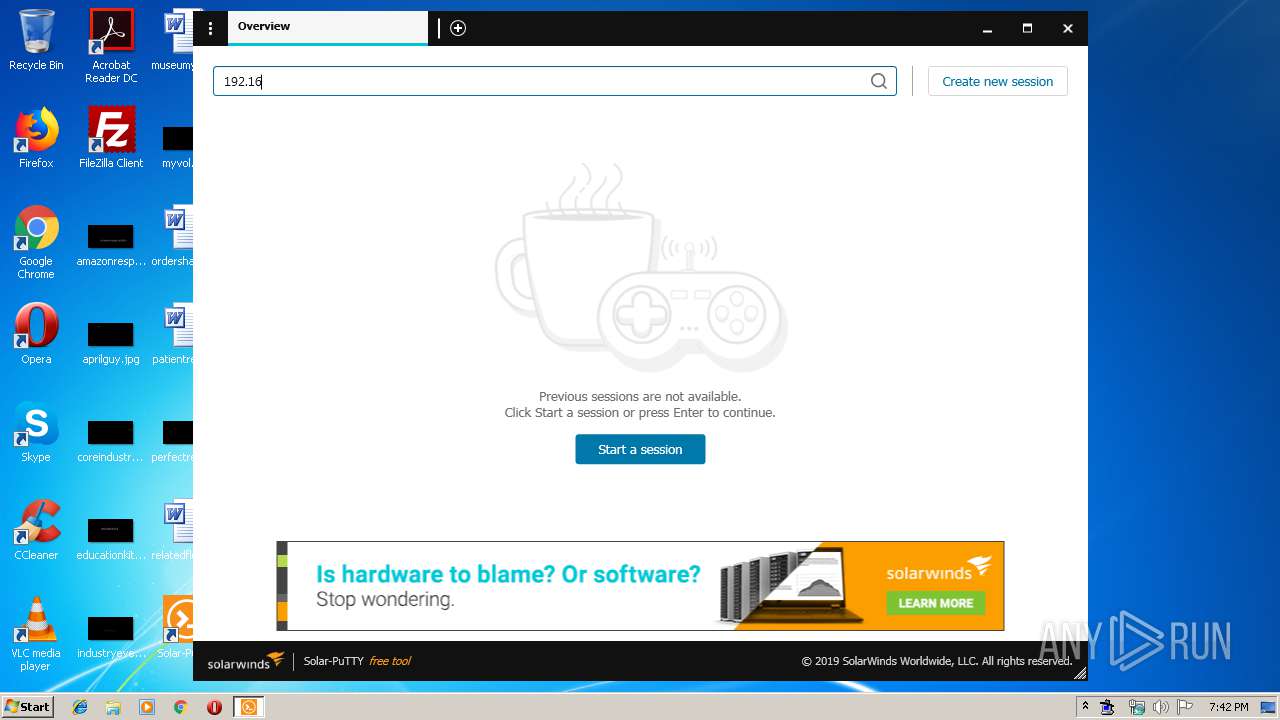Launch Google Chrome from desktop
1280x720 pixels.
[x=36, y=242]
